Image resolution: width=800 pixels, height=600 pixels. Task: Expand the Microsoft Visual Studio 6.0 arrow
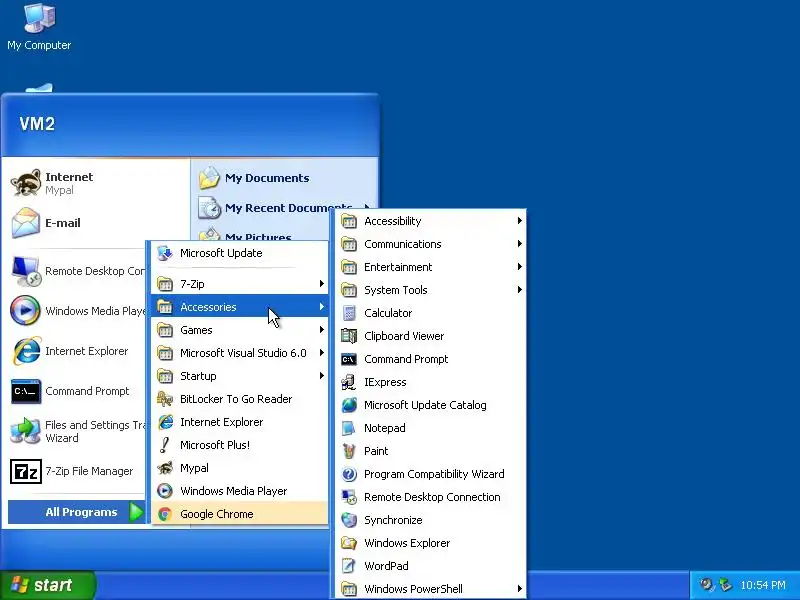pyautogui.click(x=321, y=353)
